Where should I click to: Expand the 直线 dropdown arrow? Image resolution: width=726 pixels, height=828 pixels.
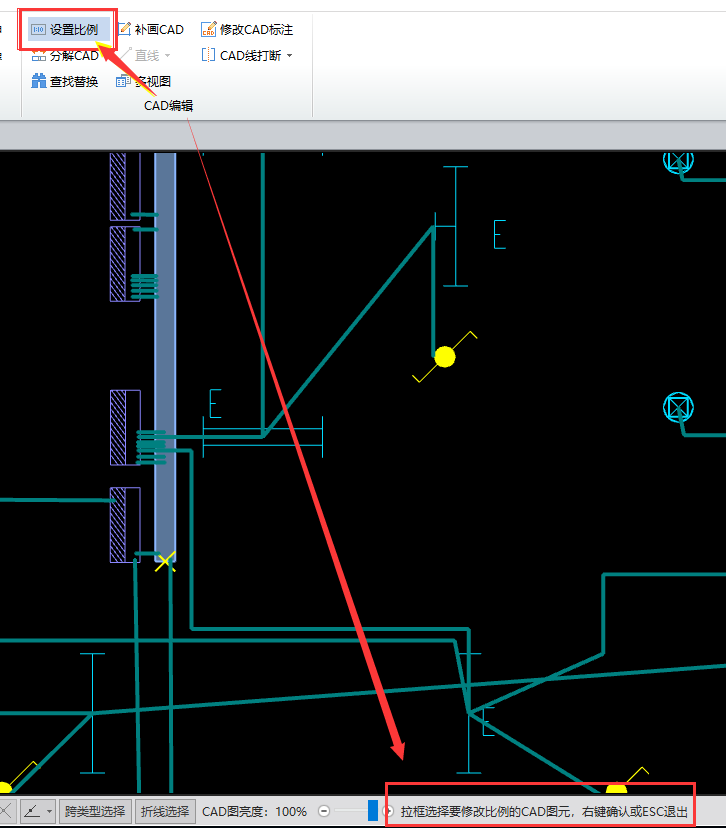[x=168, y=56]
